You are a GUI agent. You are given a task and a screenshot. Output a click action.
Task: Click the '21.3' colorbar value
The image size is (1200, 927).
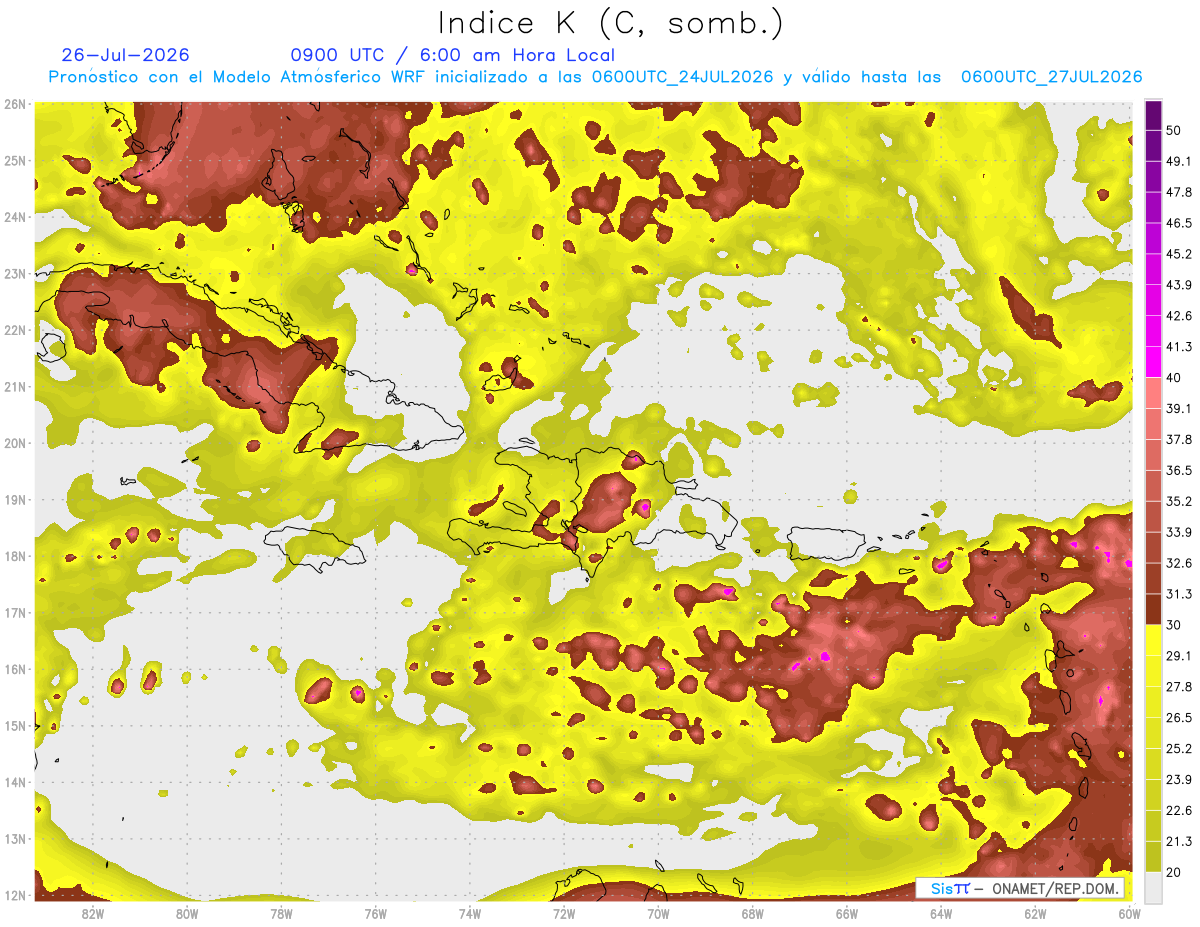[x=1178, y=842]
